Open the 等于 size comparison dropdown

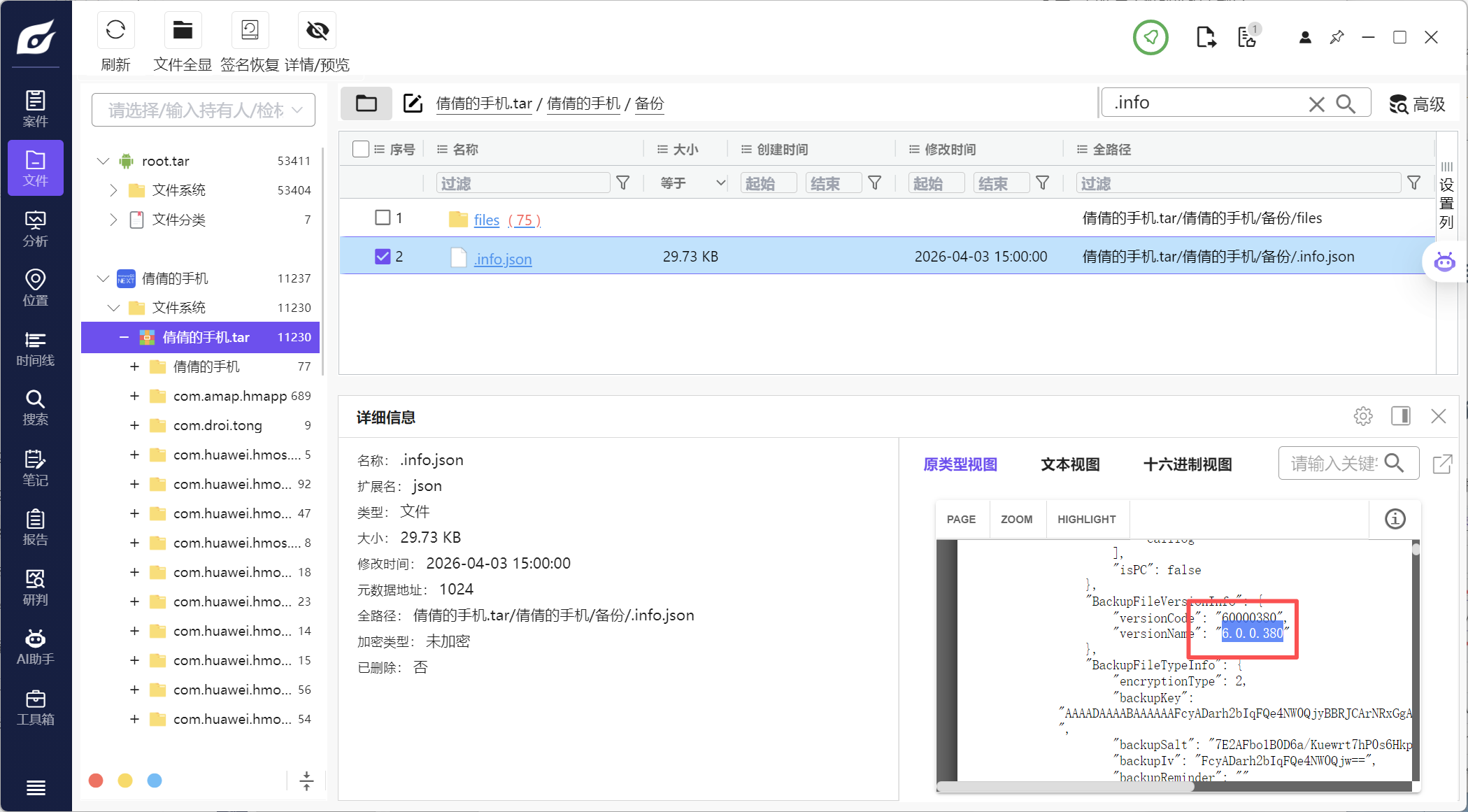click(692, 183)
